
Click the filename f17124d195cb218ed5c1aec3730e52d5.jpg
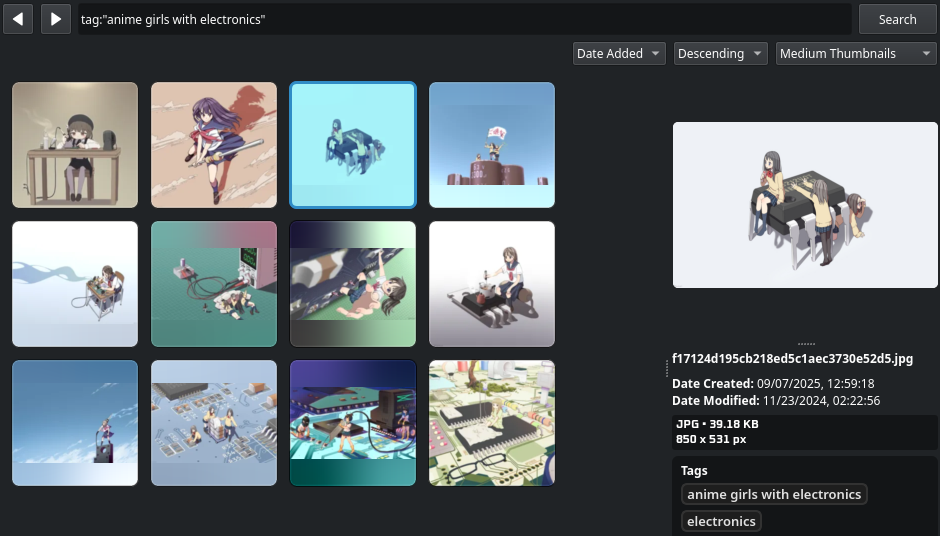(793, 359)
